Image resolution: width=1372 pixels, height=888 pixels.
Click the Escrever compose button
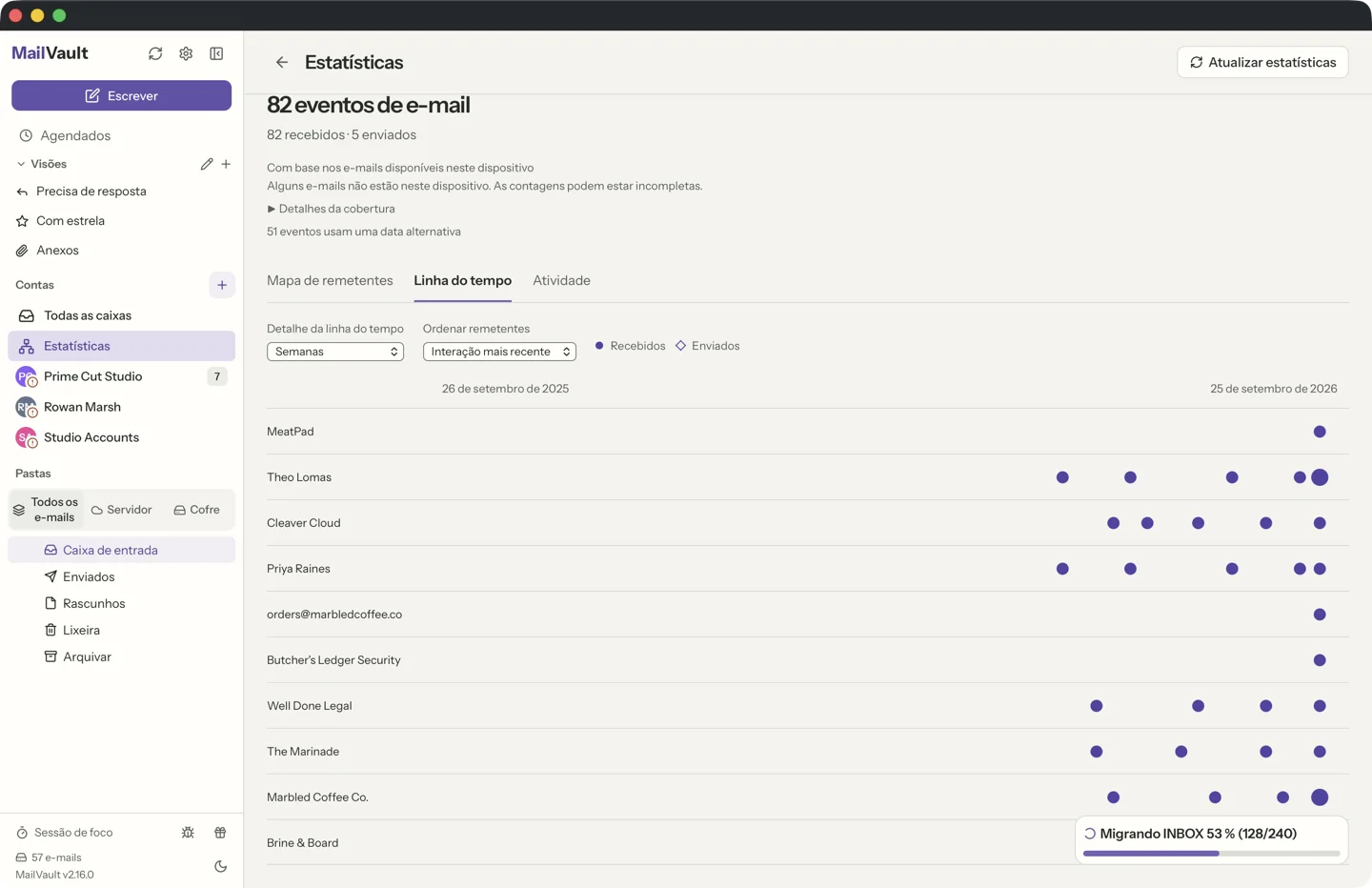[121, 95]
